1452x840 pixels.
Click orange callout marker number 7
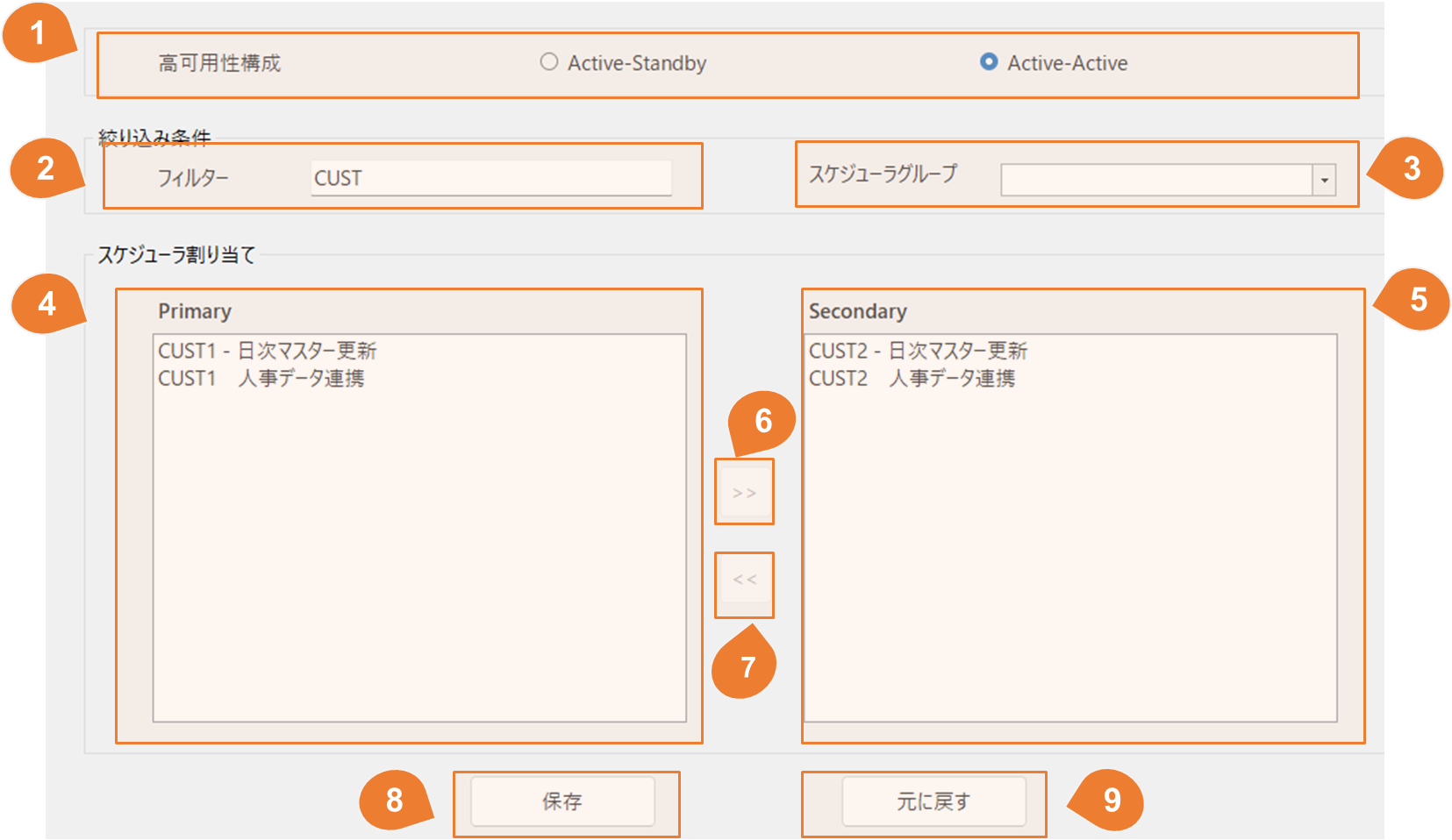pos(746,666)
